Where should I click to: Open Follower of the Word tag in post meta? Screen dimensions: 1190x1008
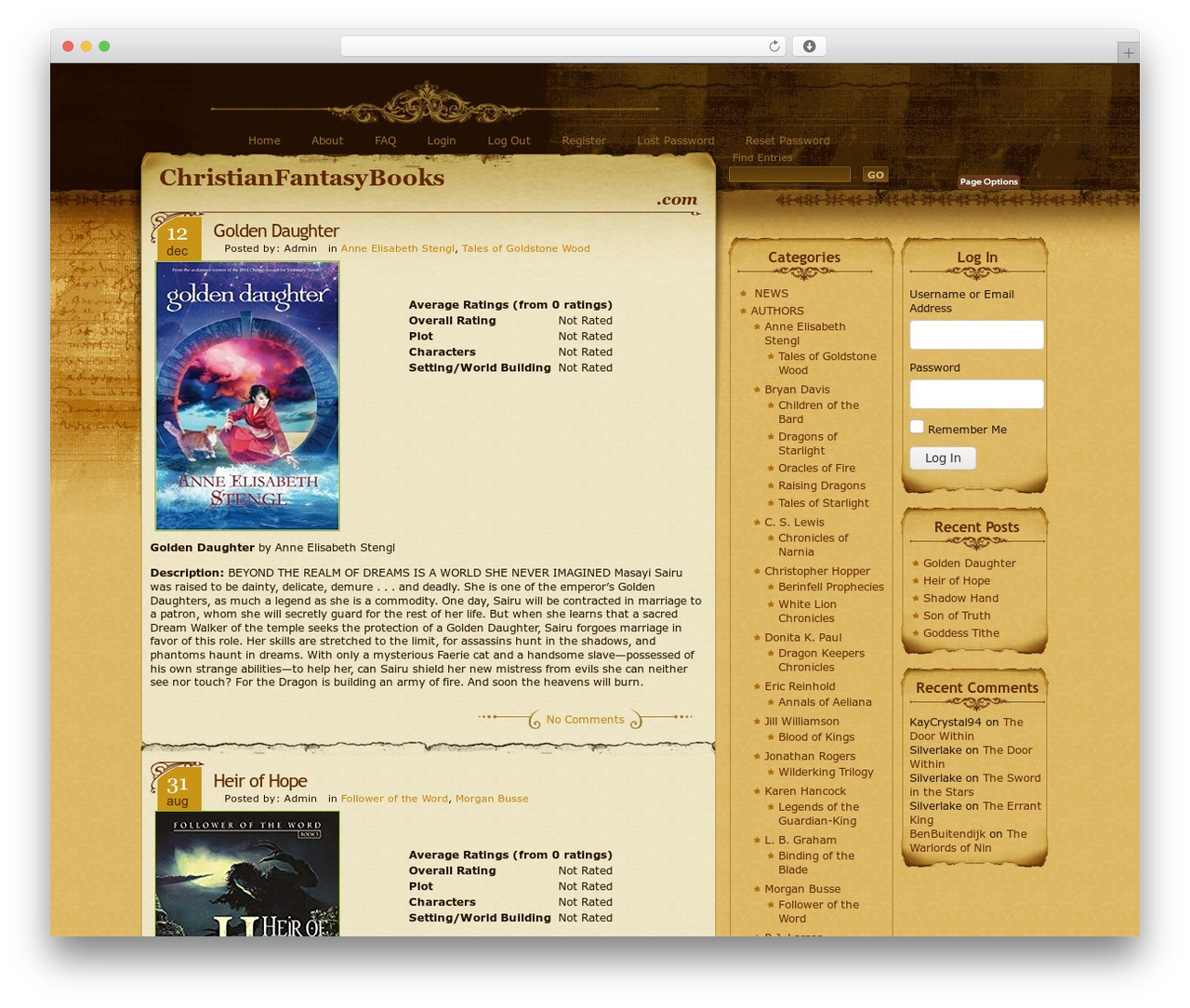(x=394, y=799)
